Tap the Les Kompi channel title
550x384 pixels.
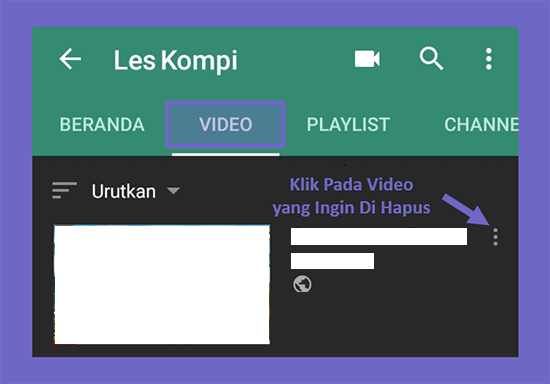176,61
